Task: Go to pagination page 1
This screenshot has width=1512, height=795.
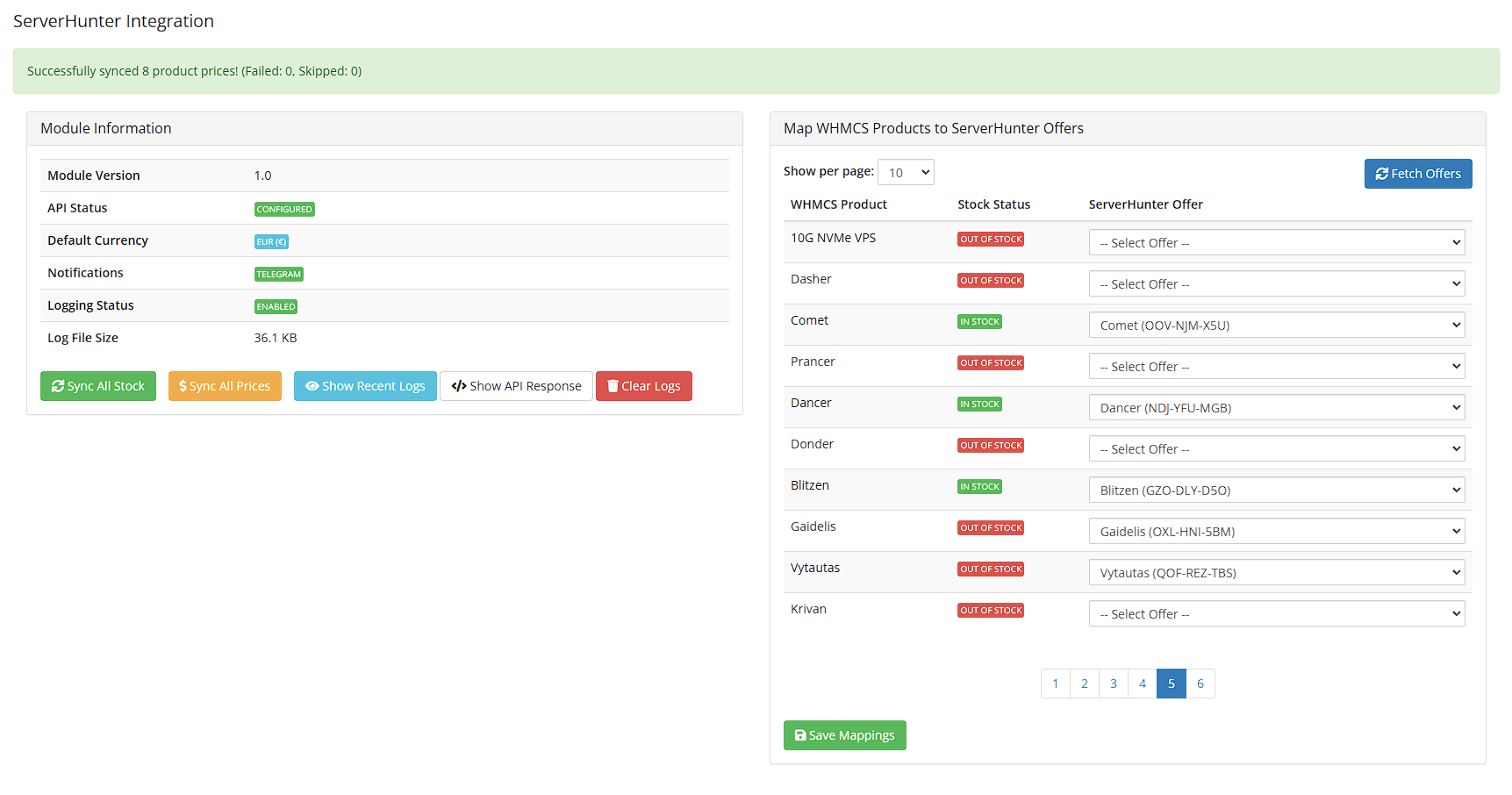Action: (1056, 684)
